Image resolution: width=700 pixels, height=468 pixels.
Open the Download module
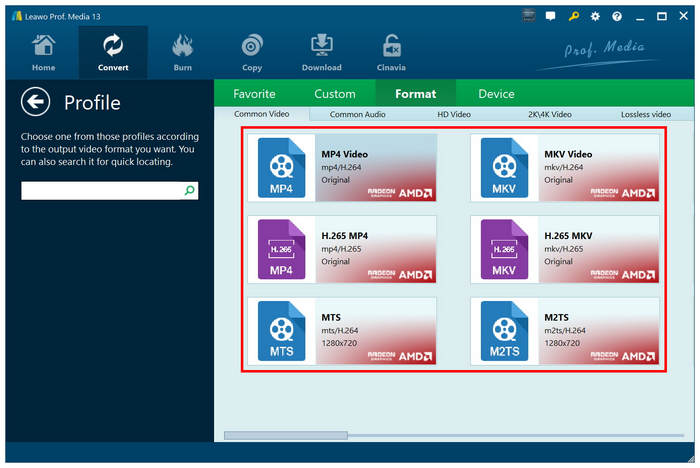[x=321, y=53]
